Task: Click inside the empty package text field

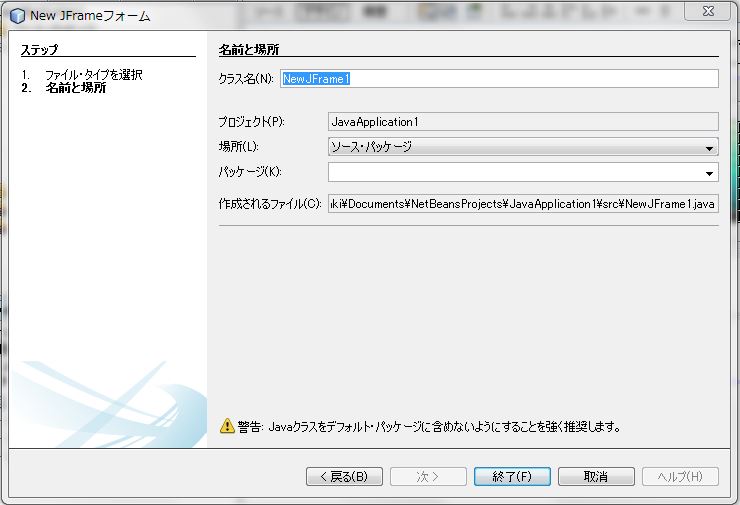Action: 515,172
